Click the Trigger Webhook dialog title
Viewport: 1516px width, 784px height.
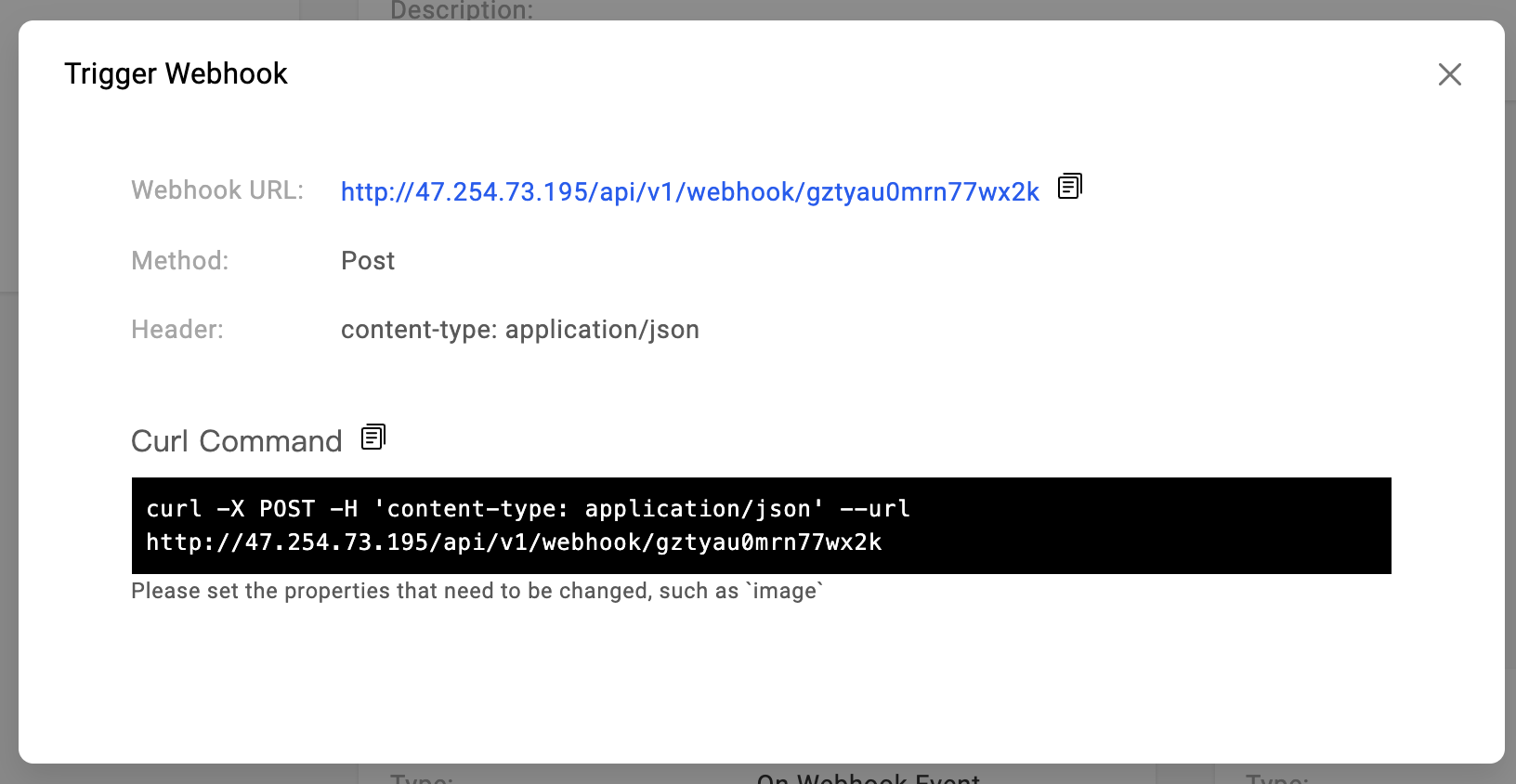pyautogui.click(x=176, y=73)
